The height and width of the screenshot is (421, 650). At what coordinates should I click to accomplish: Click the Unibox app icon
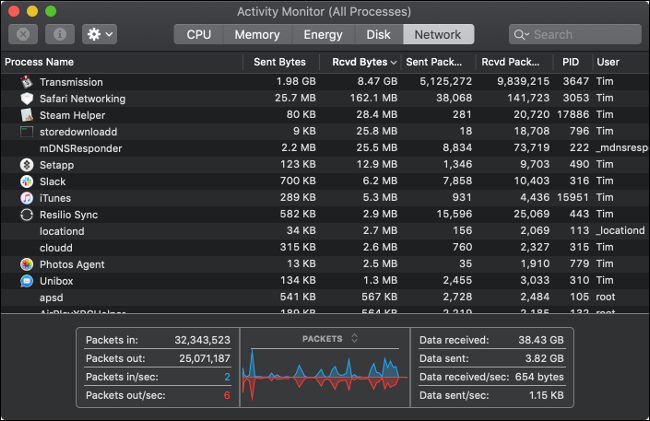pyautogui.click(x=27, y=281)
